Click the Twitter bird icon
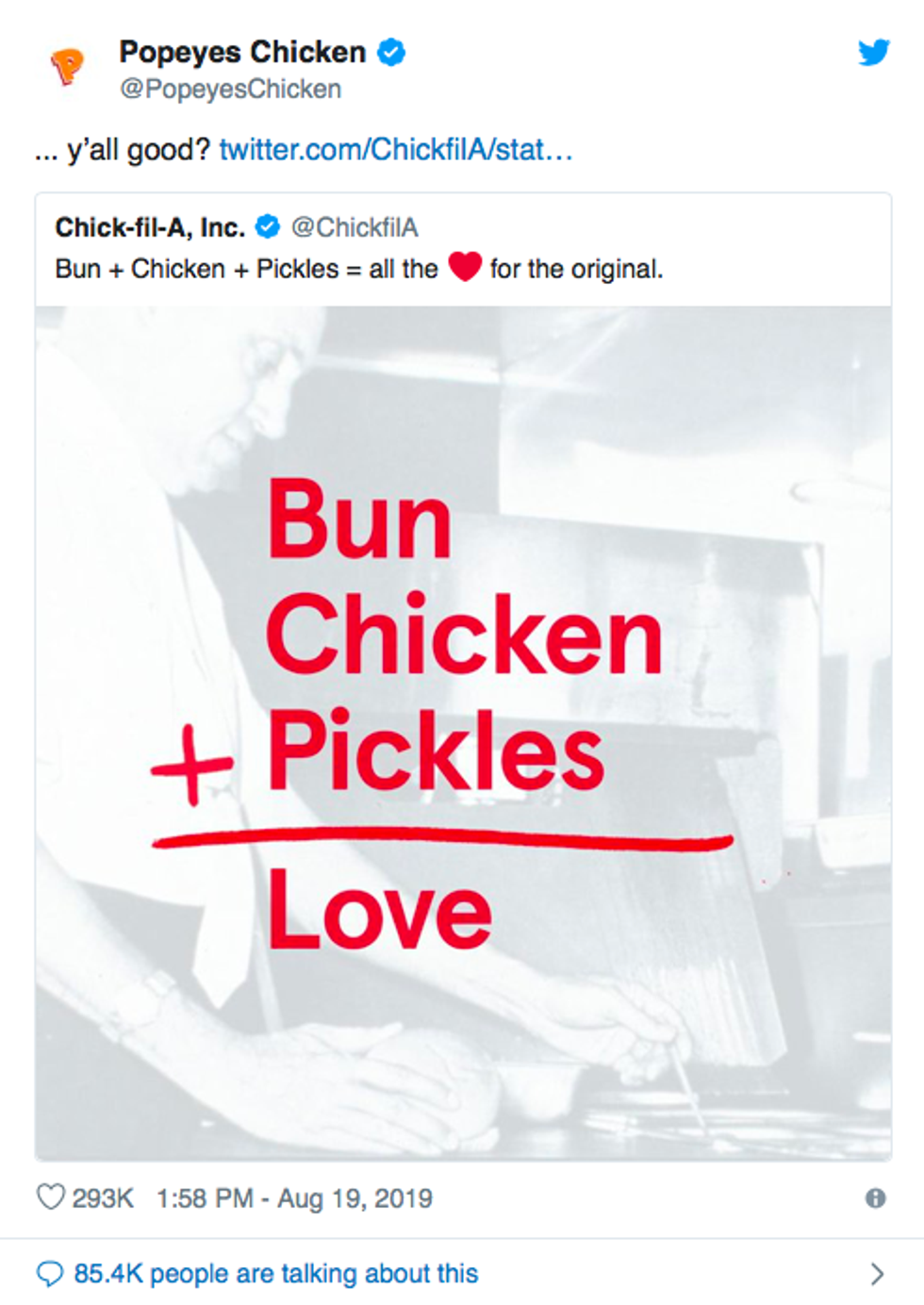Viewport: 924px width, 1305px height. point(875,54)
